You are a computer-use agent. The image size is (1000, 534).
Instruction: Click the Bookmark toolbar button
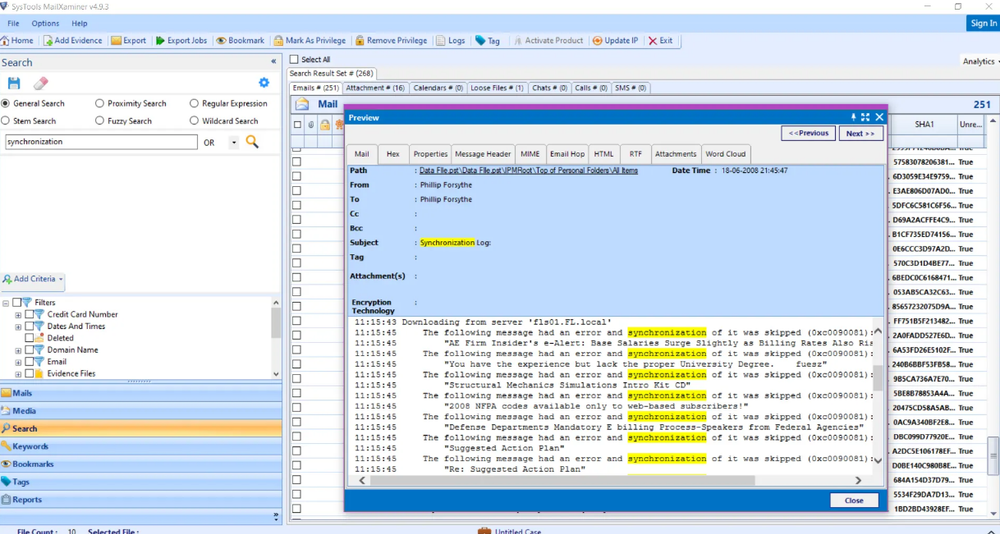click(x=240, y=40)
